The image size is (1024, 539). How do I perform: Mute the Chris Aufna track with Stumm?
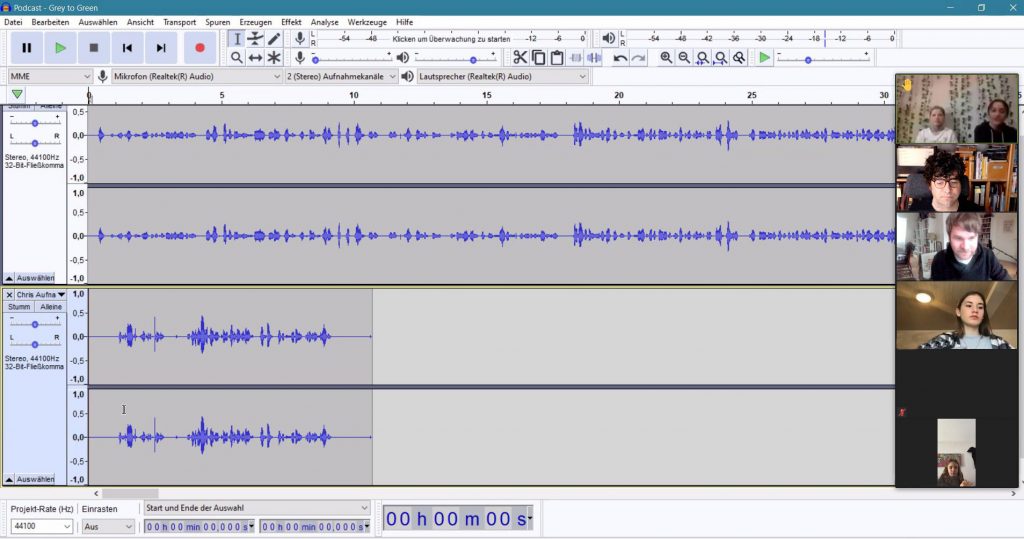19,307
